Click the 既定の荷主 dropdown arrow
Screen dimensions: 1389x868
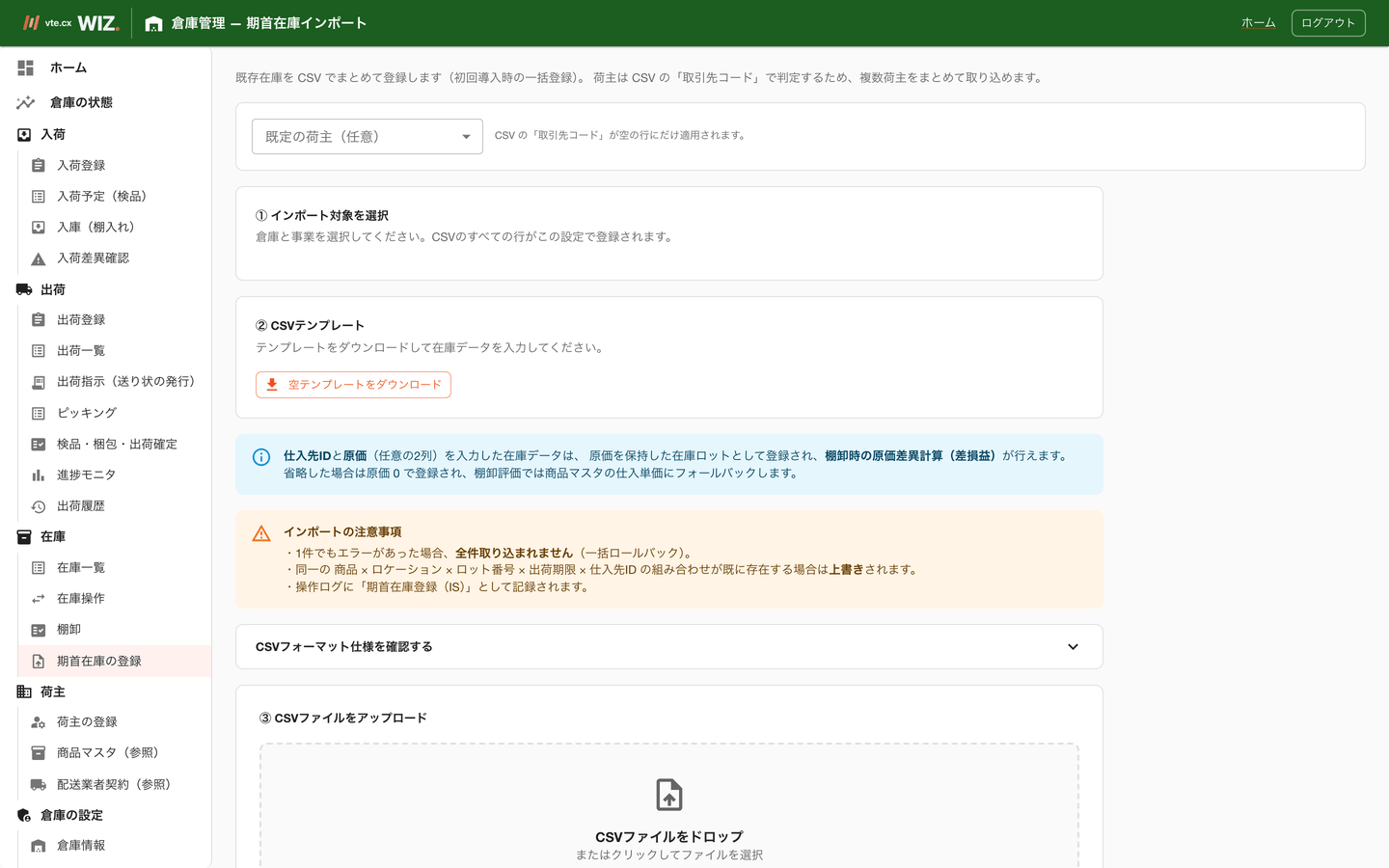point(466,137)
